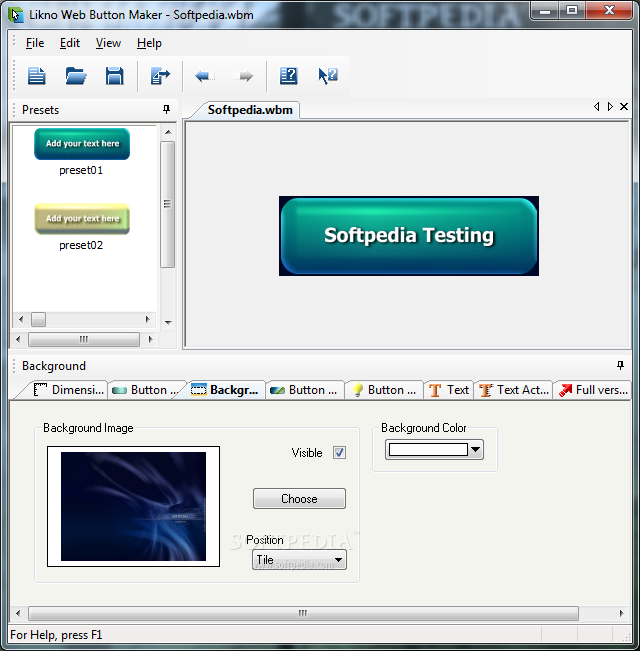
Task: Click the preset01 label
Action: point(81,170)
